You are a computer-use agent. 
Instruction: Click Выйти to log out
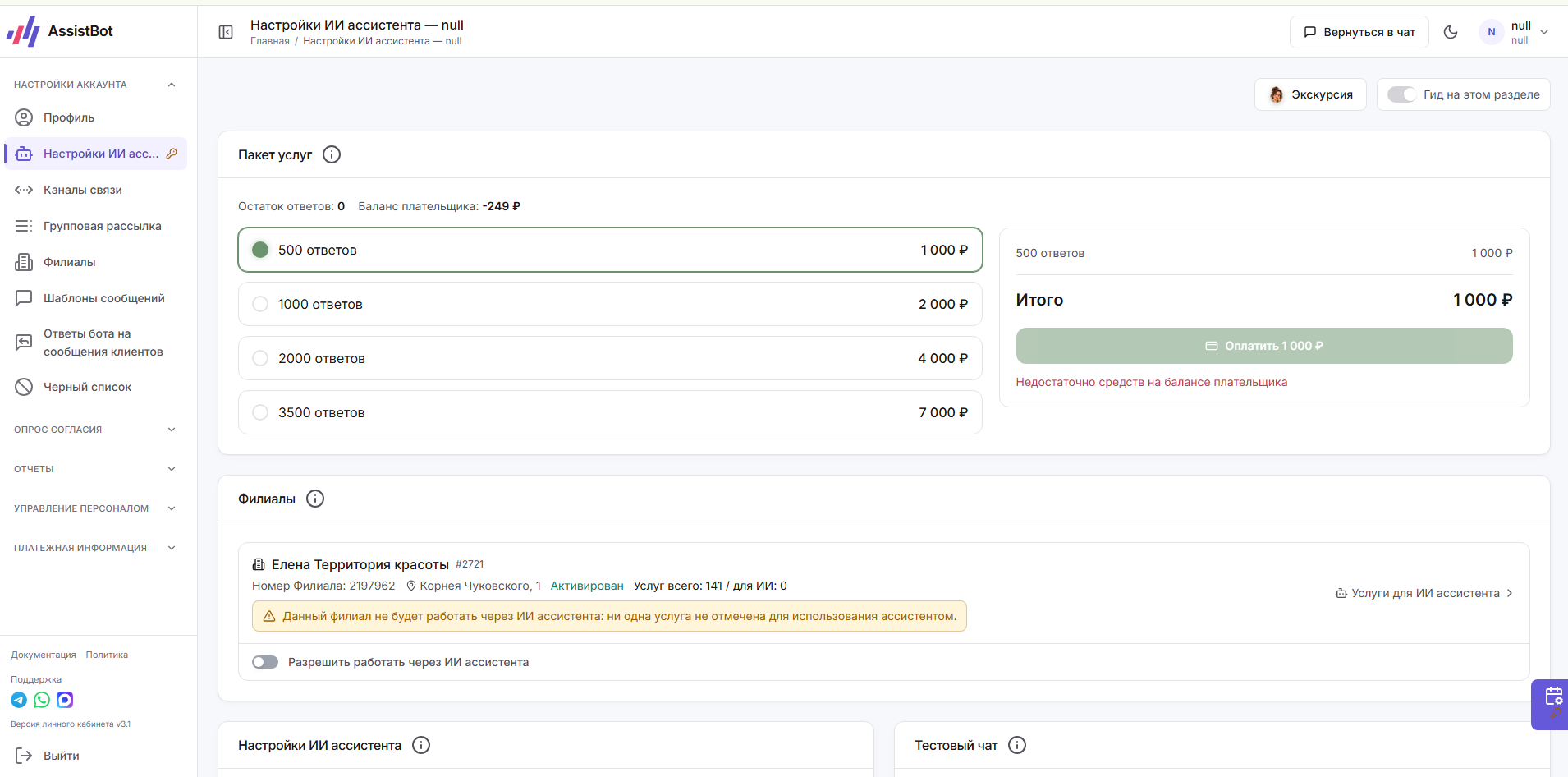point(48,756)
